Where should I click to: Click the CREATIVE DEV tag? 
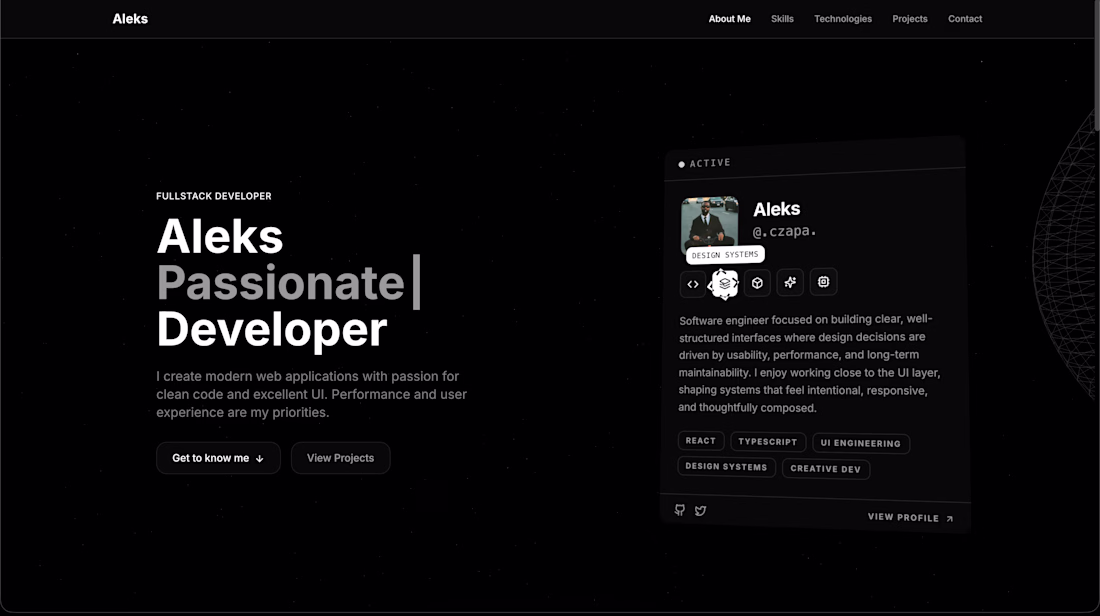click(x=826, y=469)
